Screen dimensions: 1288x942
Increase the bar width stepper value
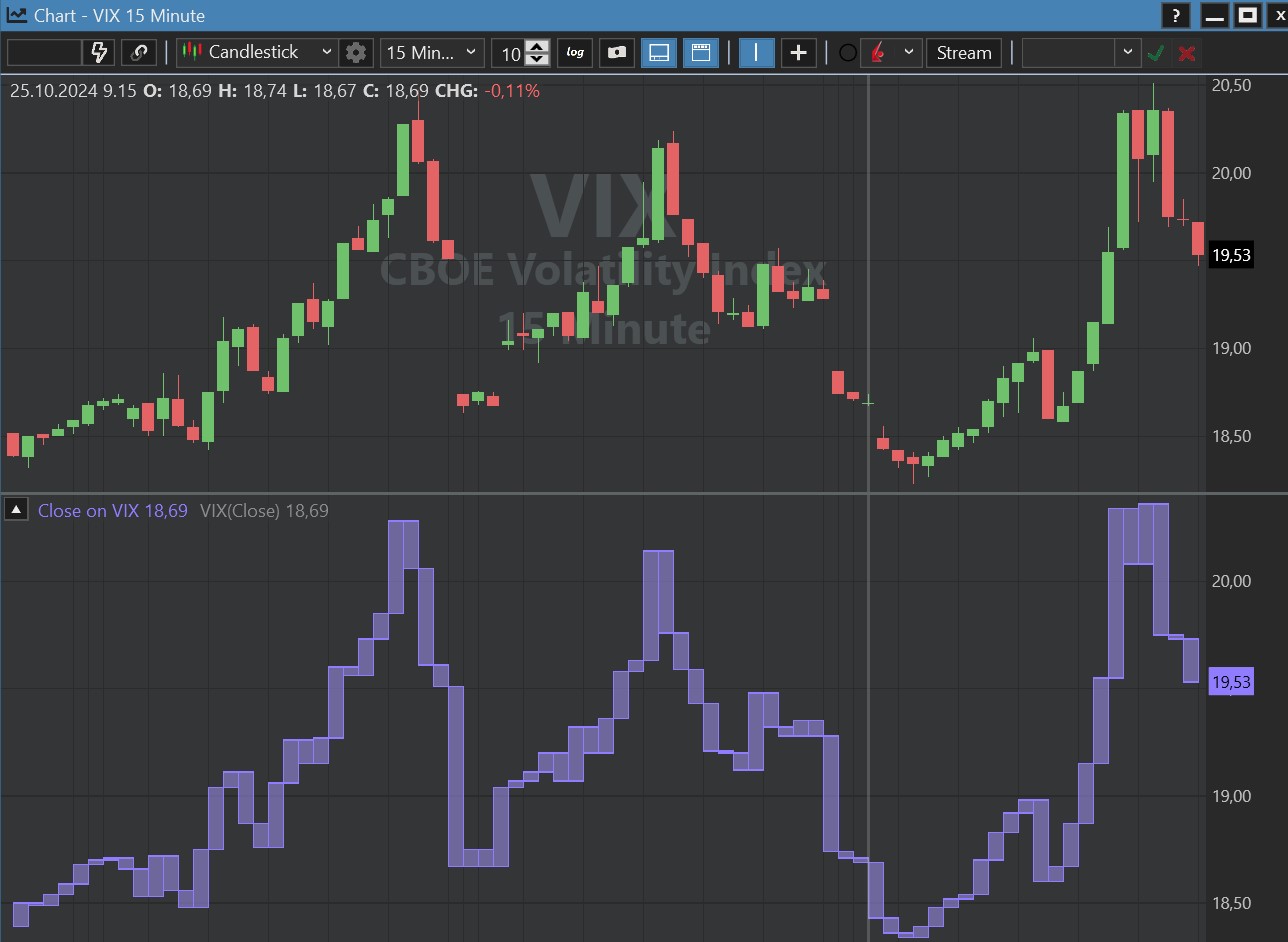coord(537,46)
